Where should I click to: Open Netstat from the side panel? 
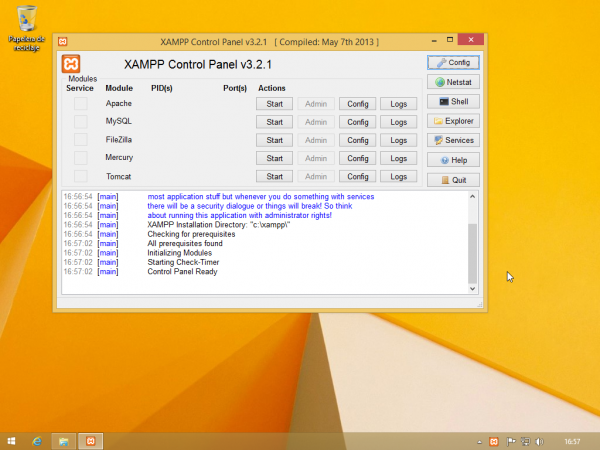tap(453, 82)
